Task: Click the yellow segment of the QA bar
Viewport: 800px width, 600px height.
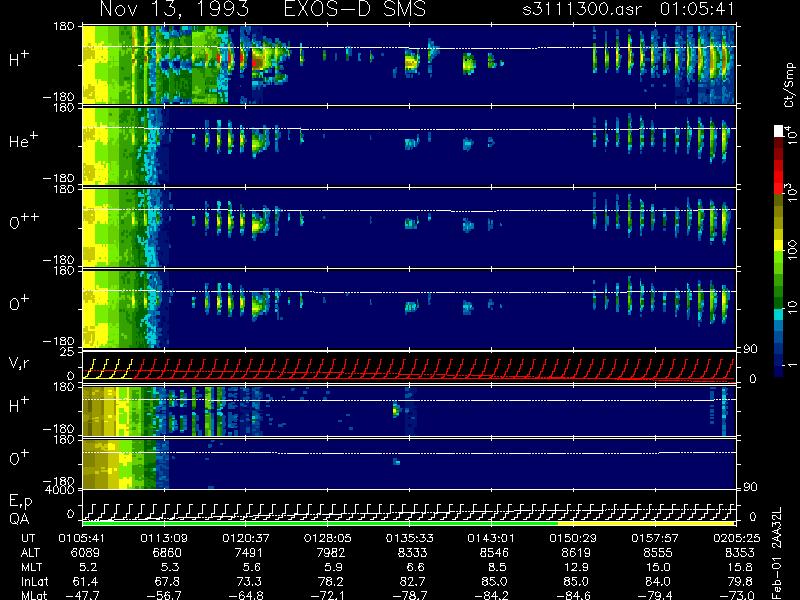Action: pos(646,523)
